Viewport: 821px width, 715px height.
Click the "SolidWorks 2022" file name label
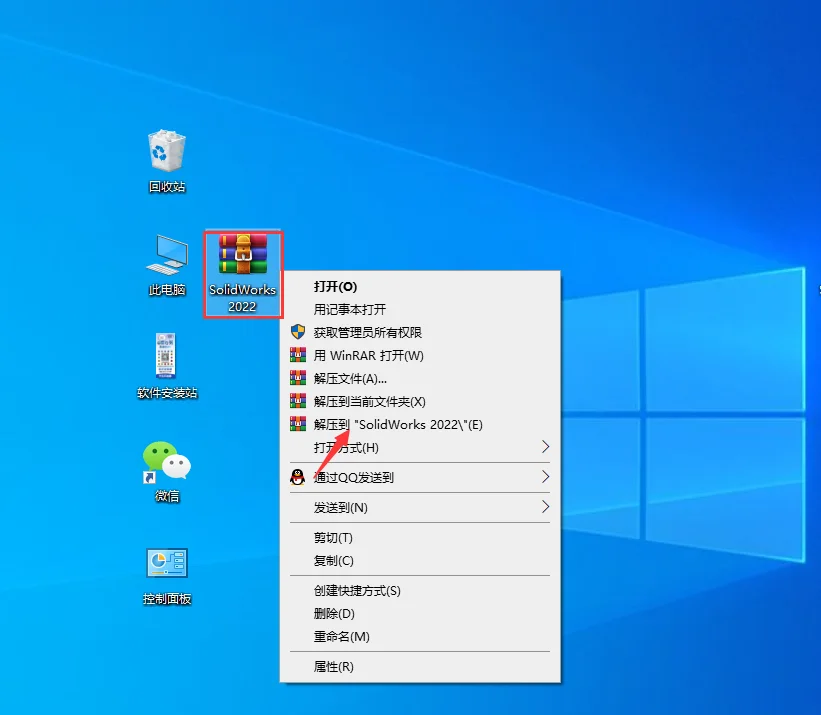click(x=242, y=298)
